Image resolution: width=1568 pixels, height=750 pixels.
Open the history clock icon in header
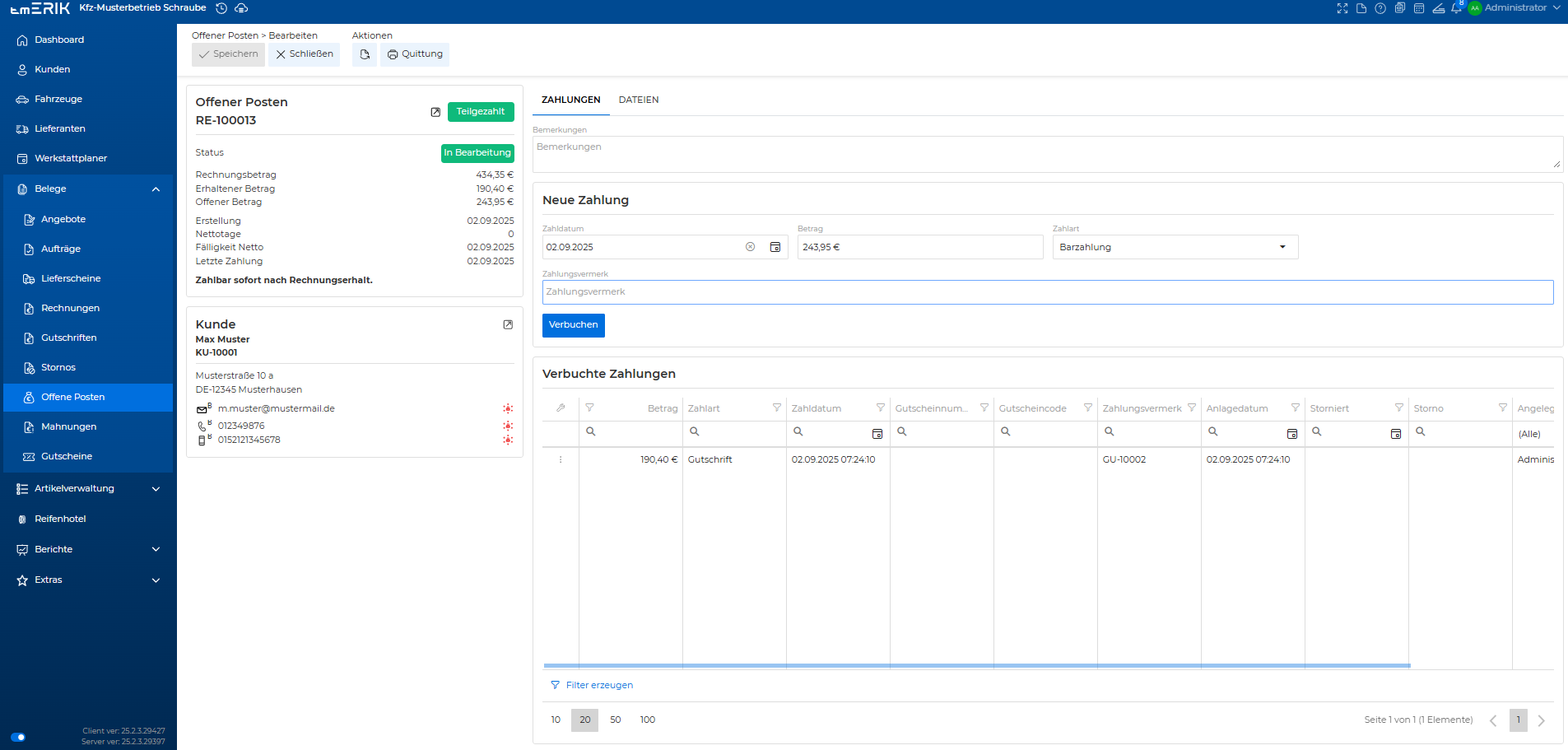click(x=221, y=8)
